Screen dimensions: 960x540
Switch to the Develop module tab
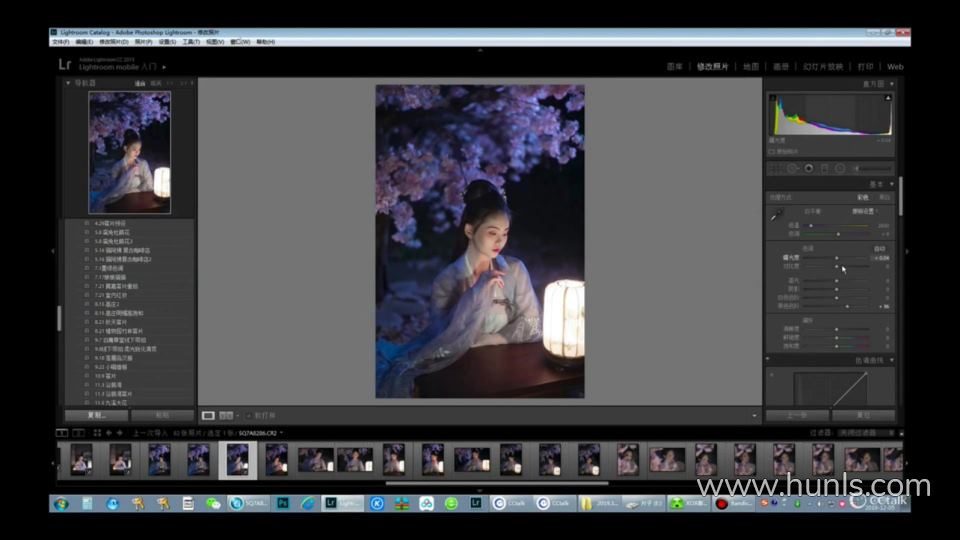tap(712, 67)
